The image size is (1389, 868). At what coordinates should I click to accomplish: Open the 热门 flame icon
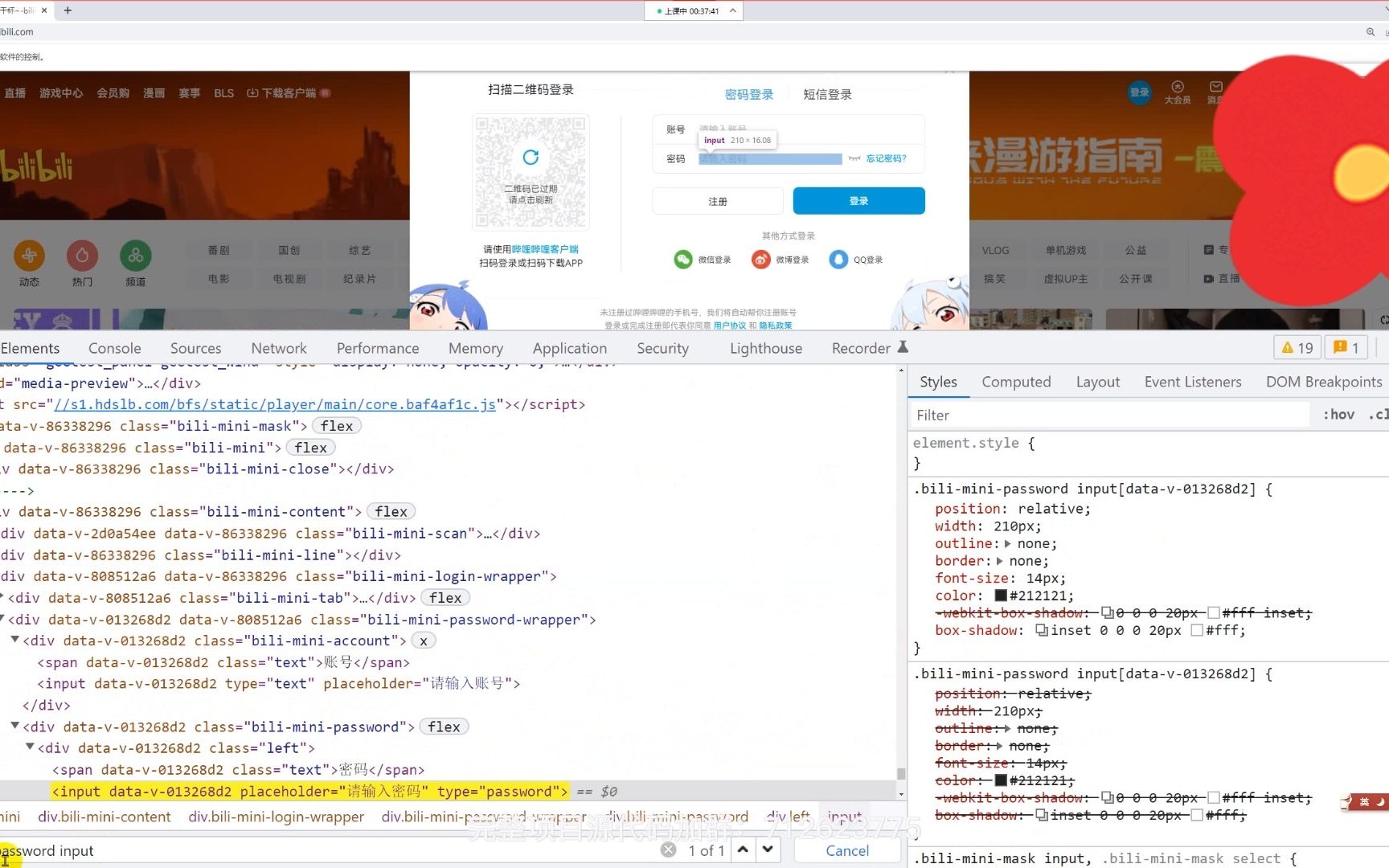point(82,256)
